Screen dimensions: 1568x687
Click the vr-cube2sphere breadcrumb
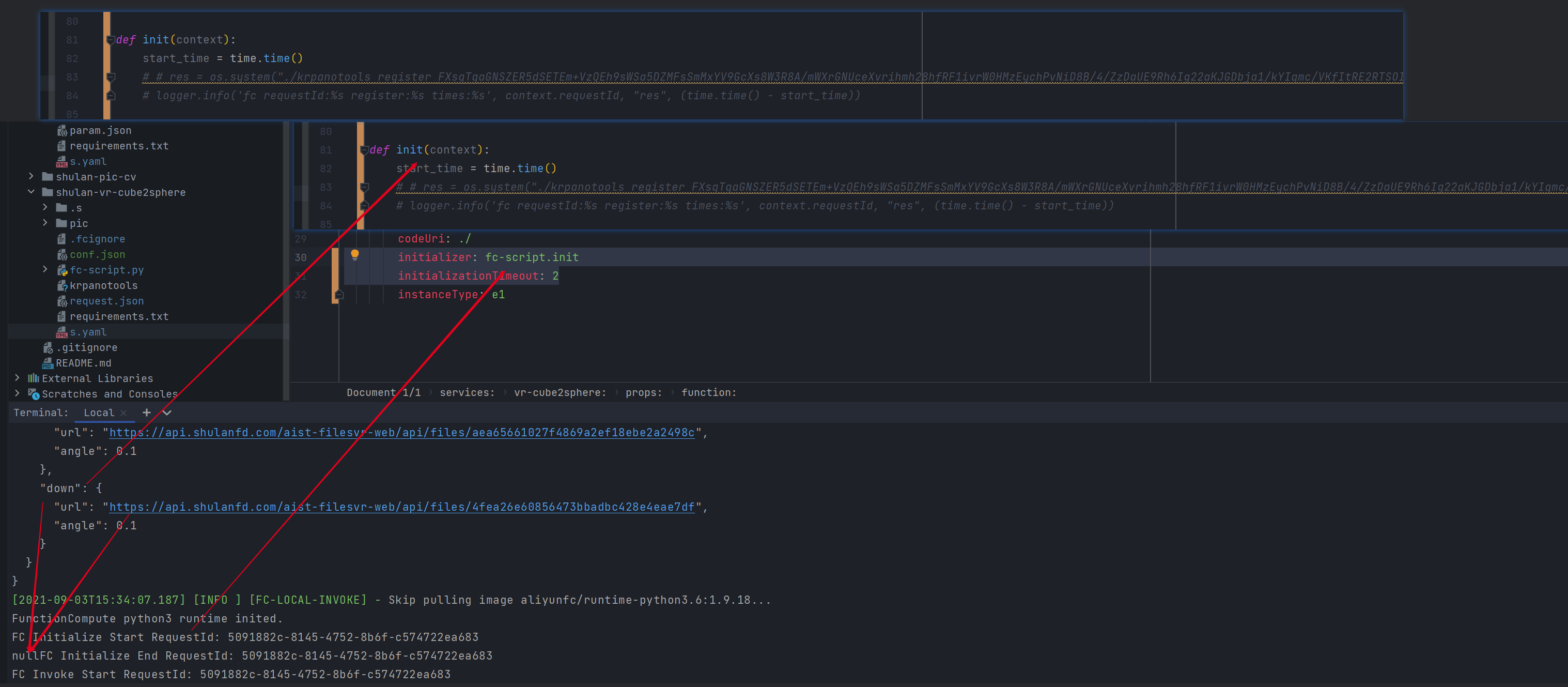tap(560, 392)
